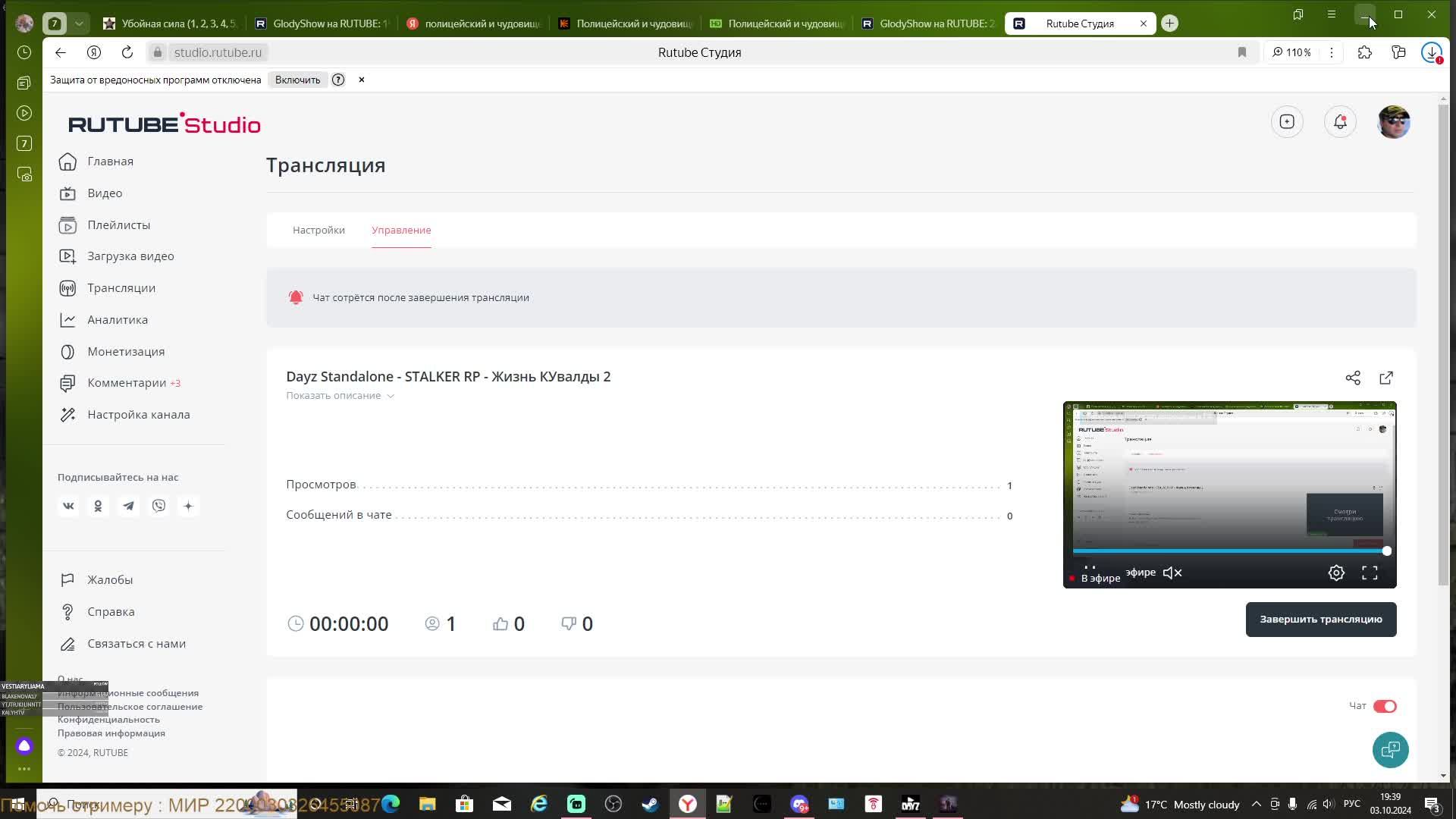Click the stream preview progress bar
Image resolution: width=1456 pixels, height=819 pixels.
pyautogui.click(x=1229, y=551)
